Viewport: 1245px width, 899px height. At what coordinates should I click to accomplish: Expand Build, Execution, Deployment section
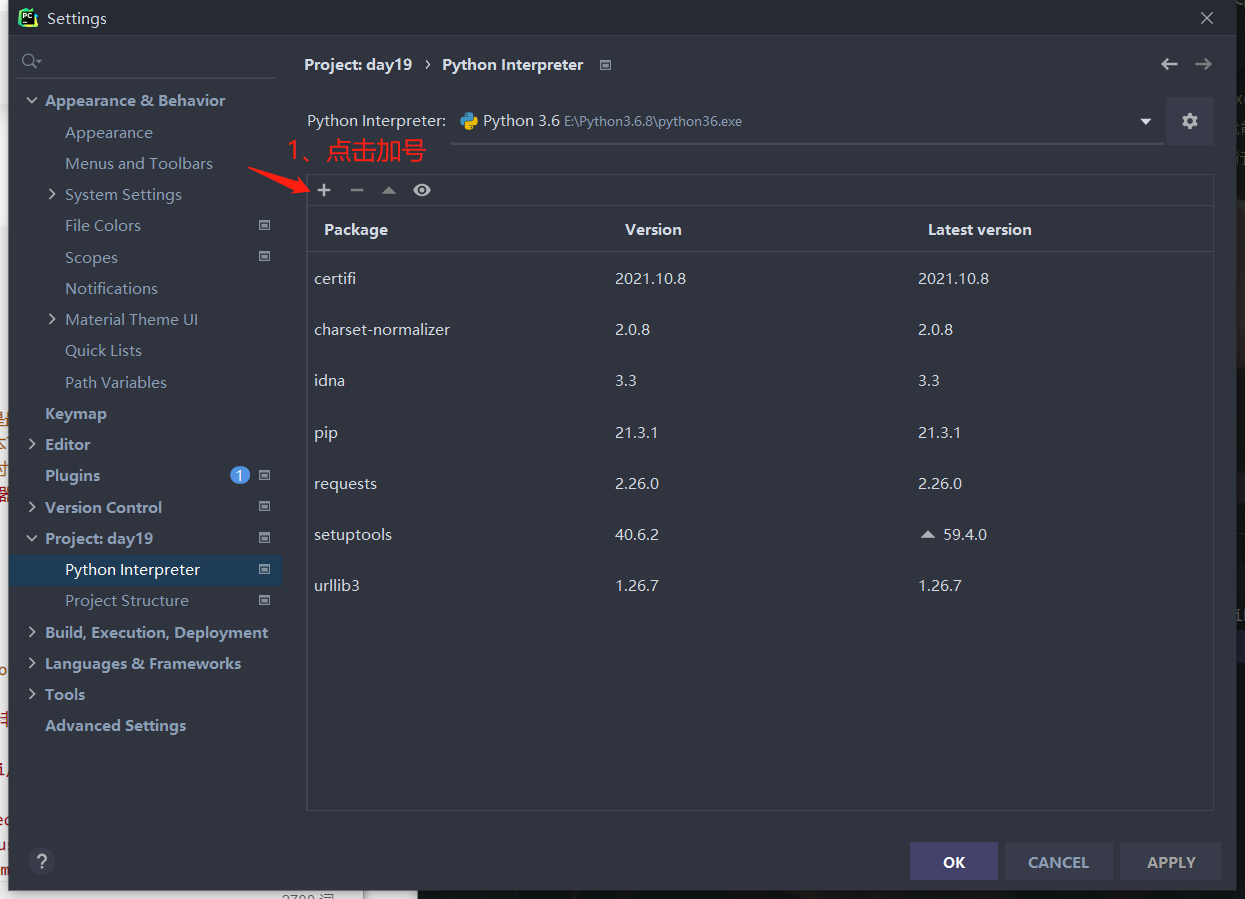(32, 632)
